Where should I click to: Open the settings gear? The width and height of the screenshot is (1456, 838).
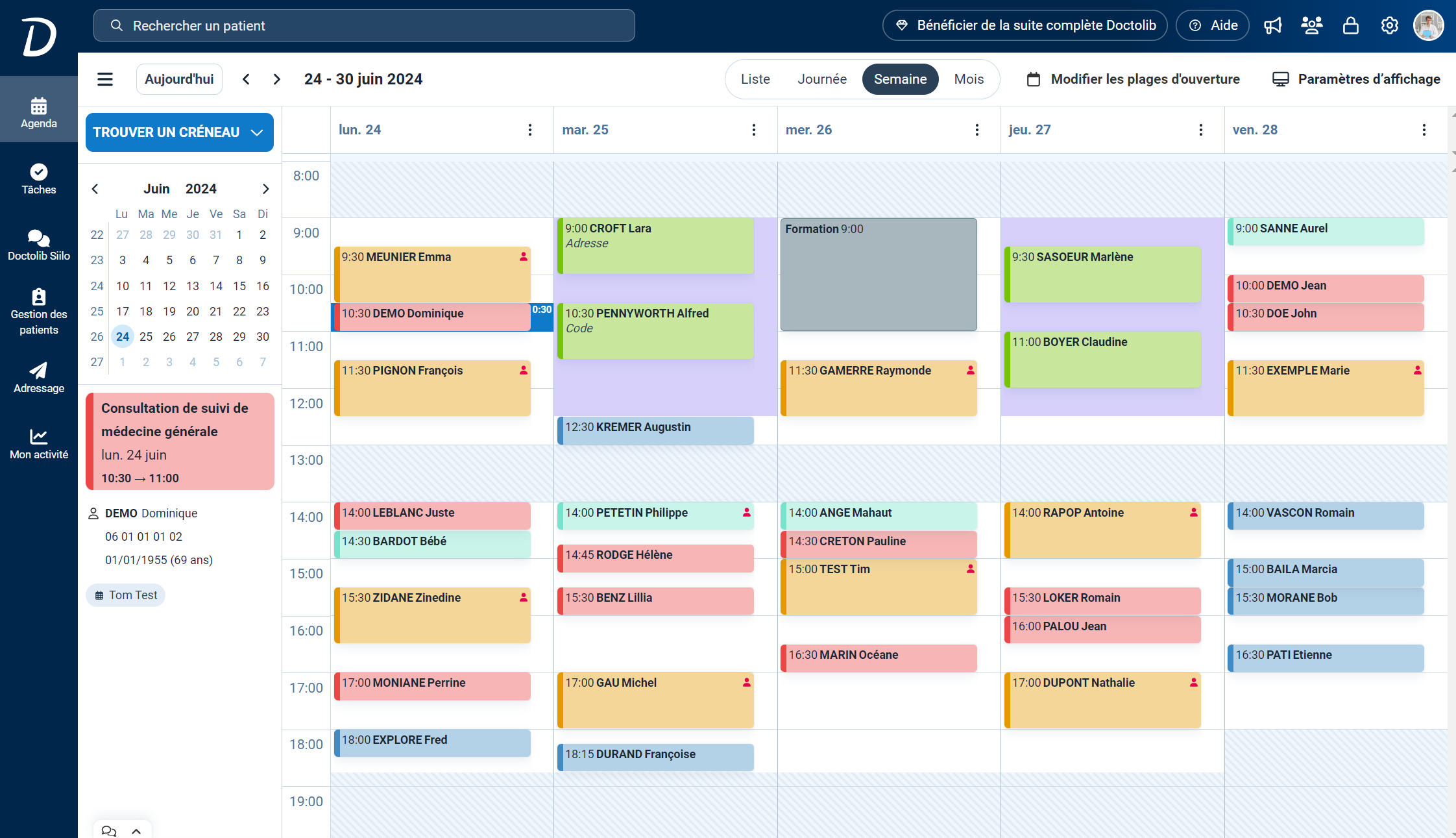click(1390, 25)
